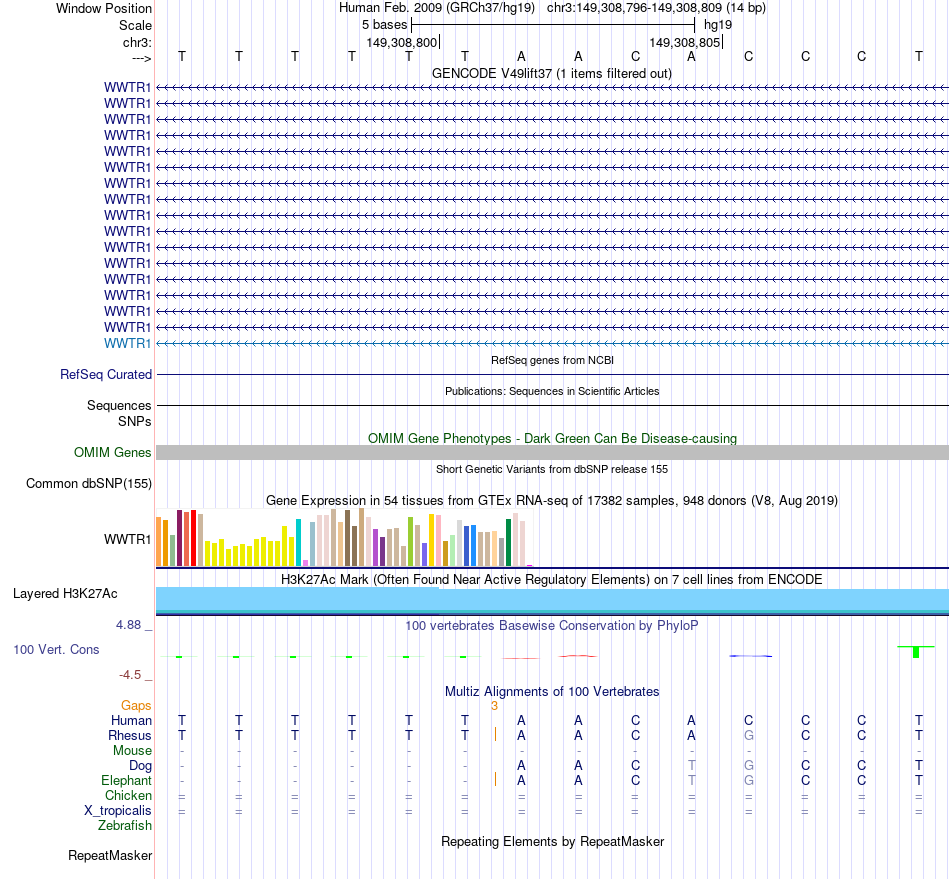Click the light-blue WWTR1 transcript label
Image resolution: width=950 pixels, height=879 pixels.
(x=127, y=343)
